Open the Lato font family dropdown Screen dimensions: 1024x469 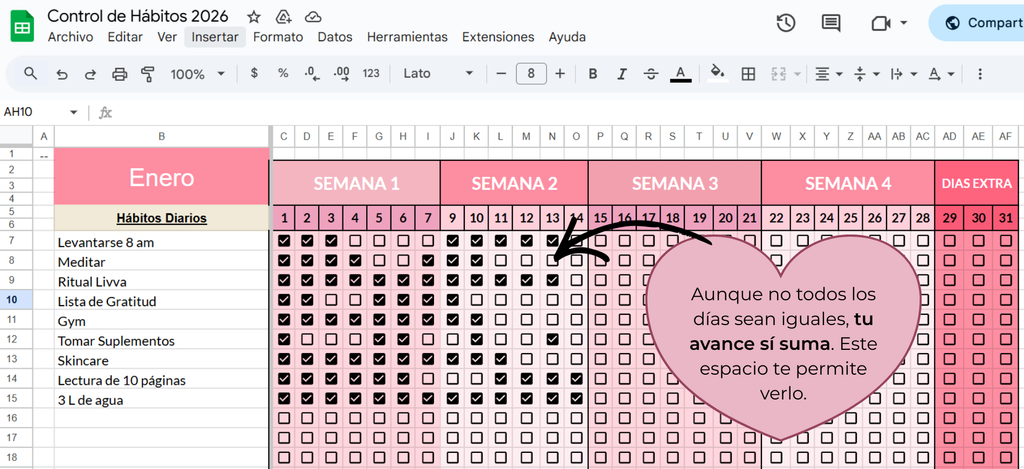pos(437,73)
